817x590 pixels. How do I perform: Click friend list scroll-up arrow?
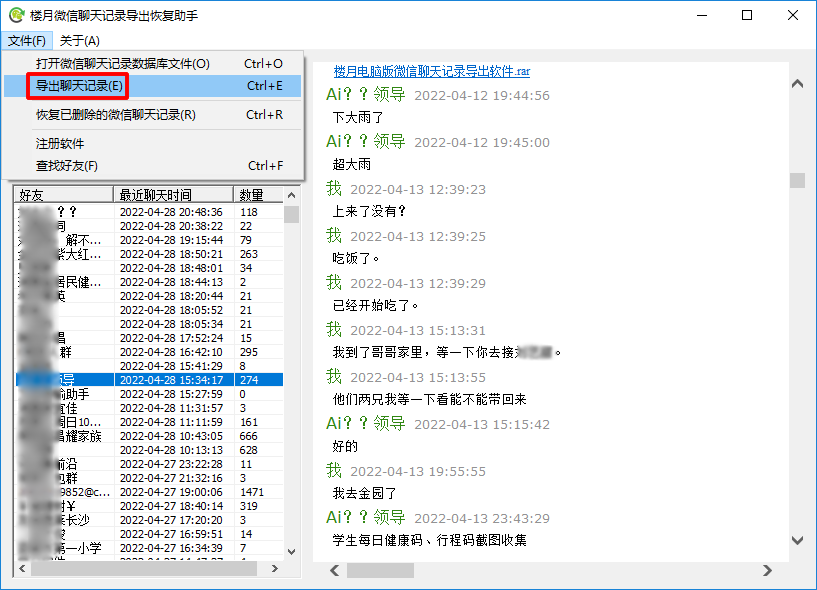tap(291, 195)
